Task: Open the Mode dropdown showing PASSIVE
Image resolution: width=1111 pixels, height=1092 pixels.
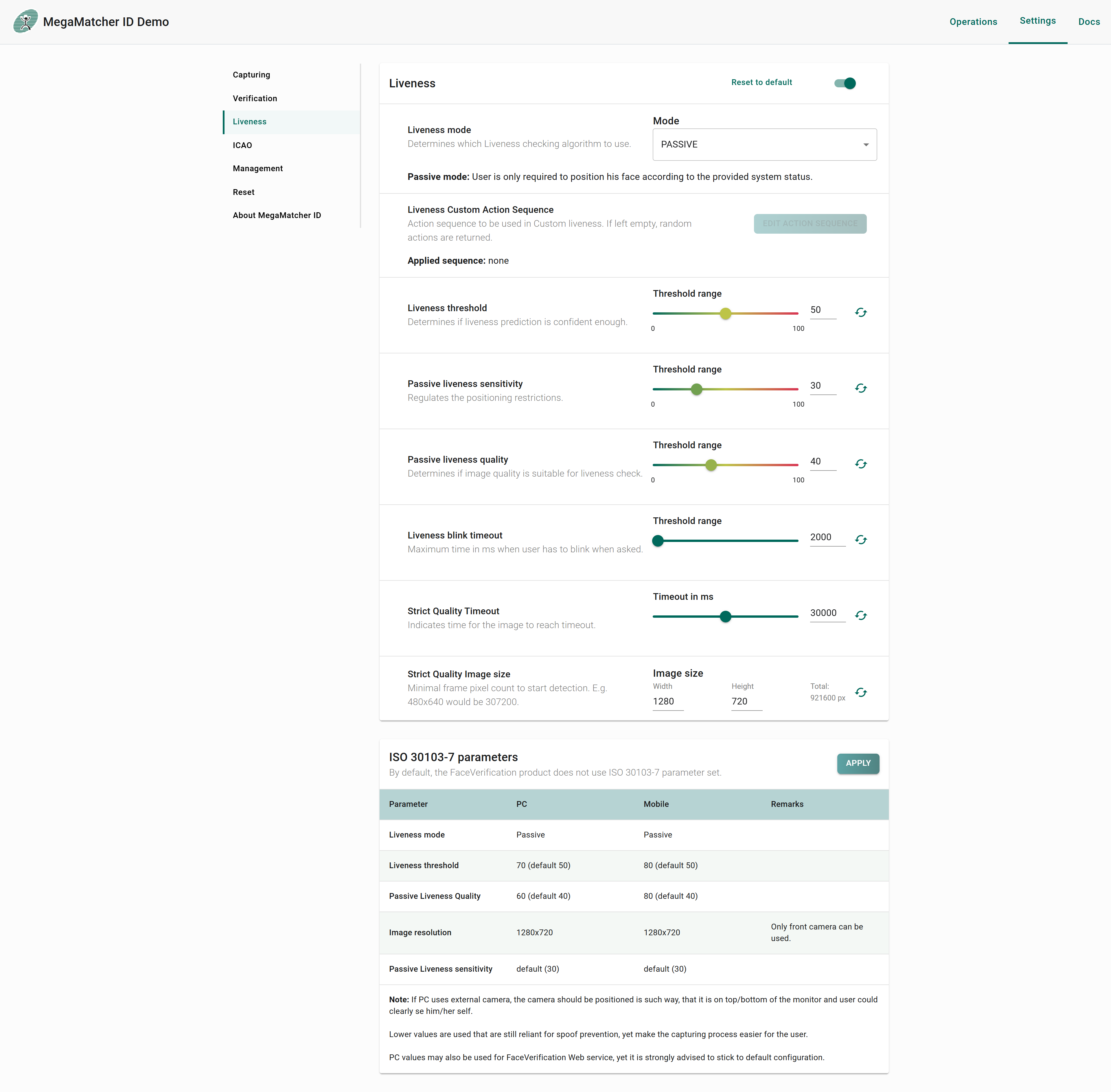Action: coord(764,145)
